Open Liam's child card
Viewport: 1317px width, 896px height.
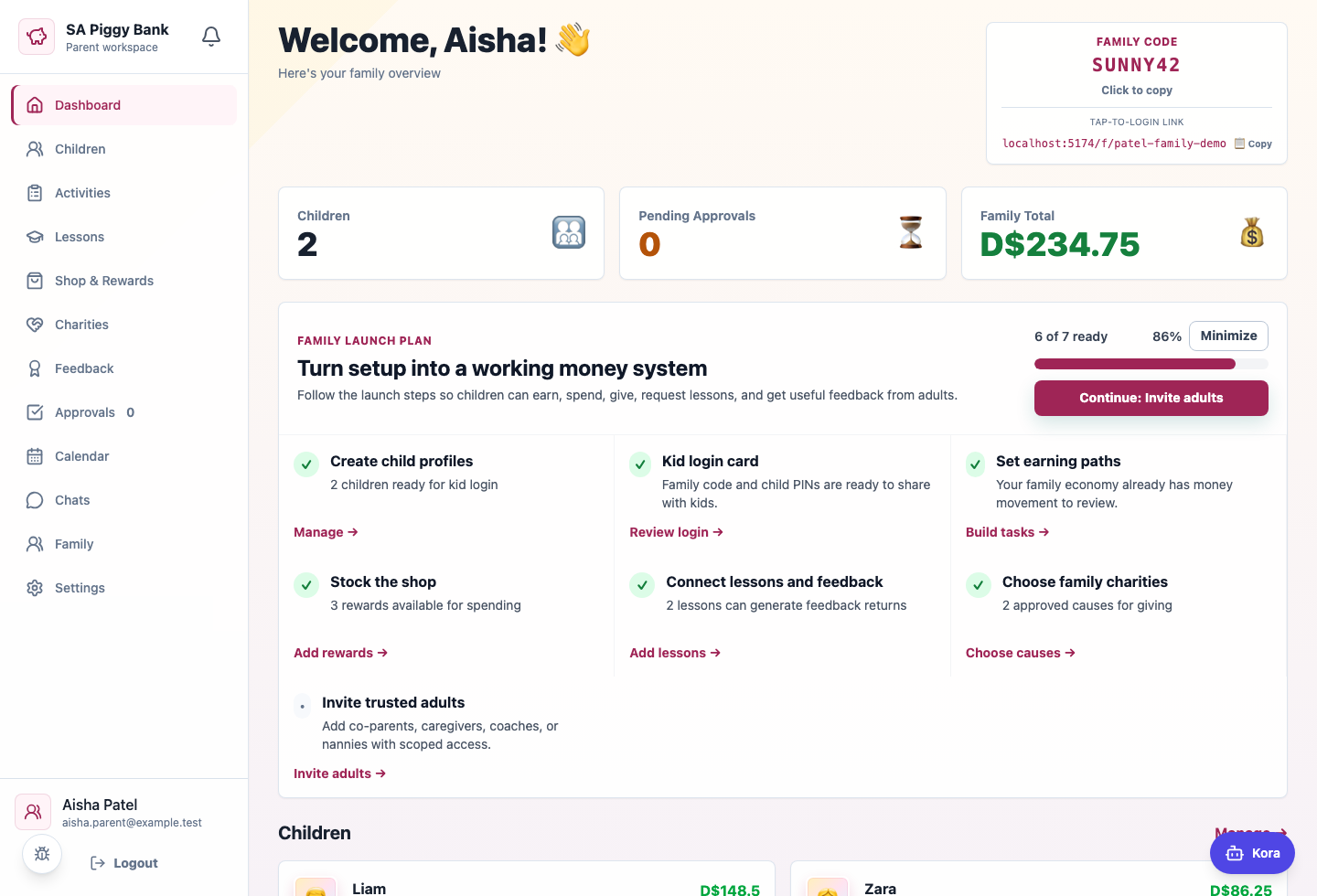(x=527, y=879)
